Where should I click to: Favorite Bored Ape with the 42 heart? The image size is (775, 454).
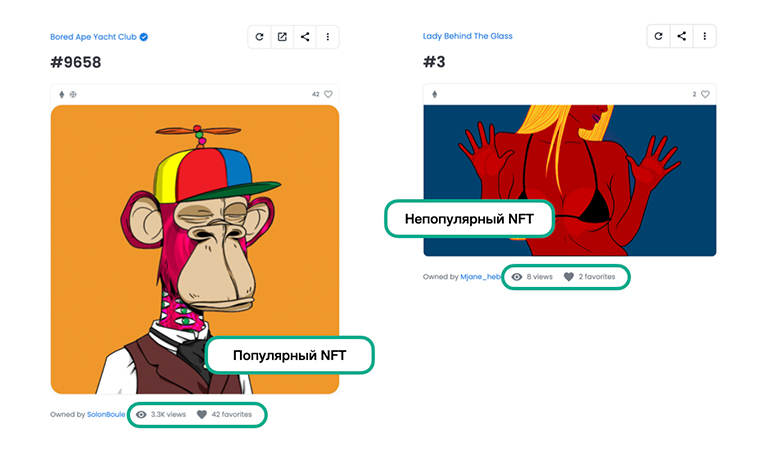tap(328, 94)
